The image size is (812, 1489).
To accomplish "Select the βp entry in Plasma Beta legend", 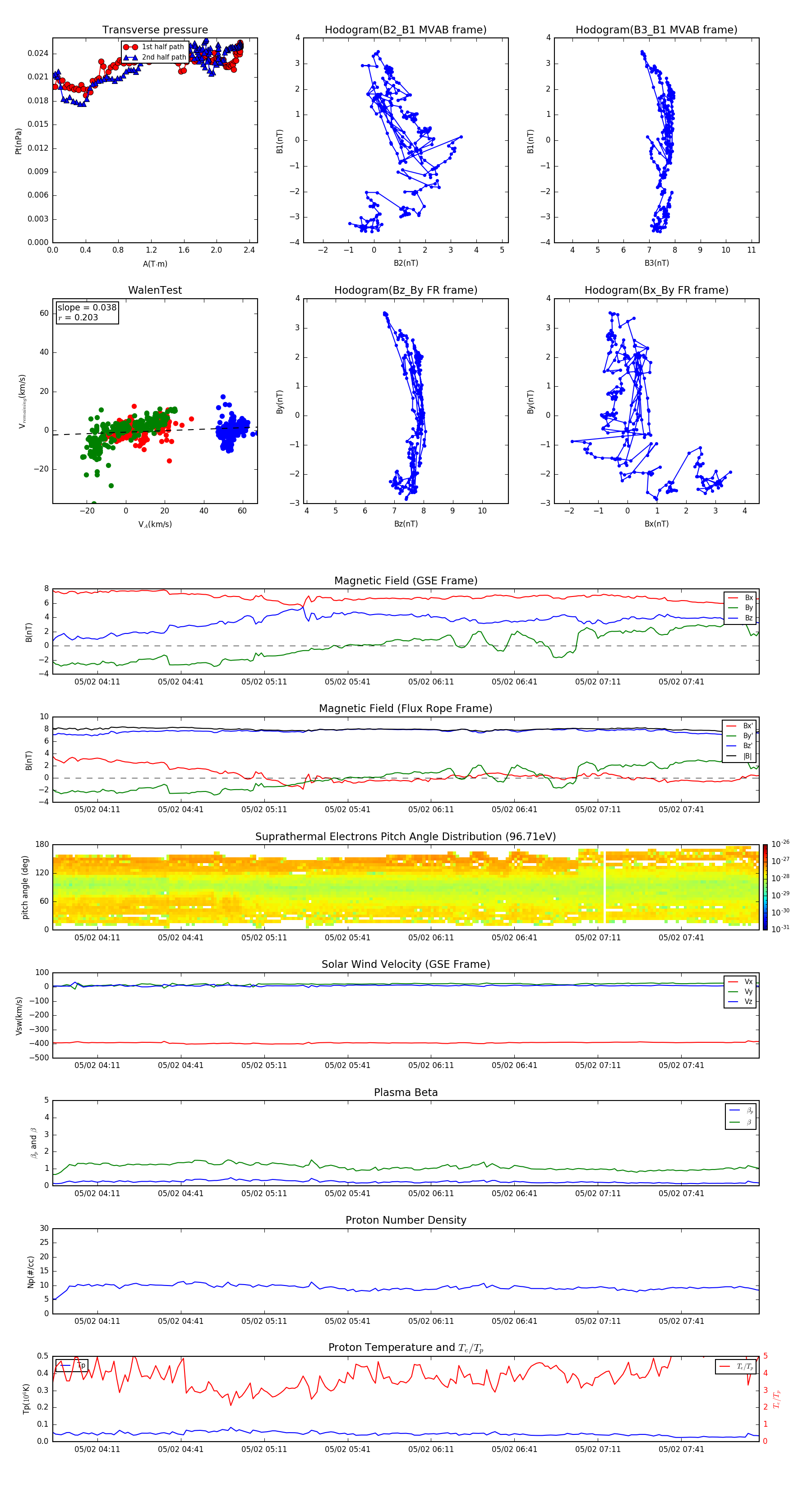I will 741,1110.
